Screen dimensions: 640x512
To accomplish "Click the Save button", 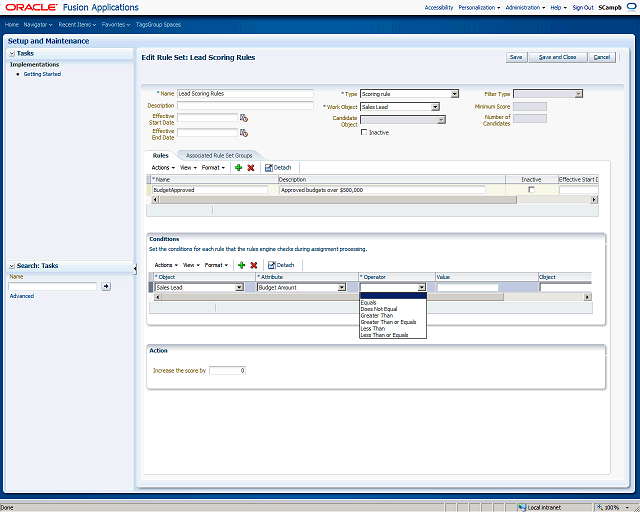I will pos(516,57).
